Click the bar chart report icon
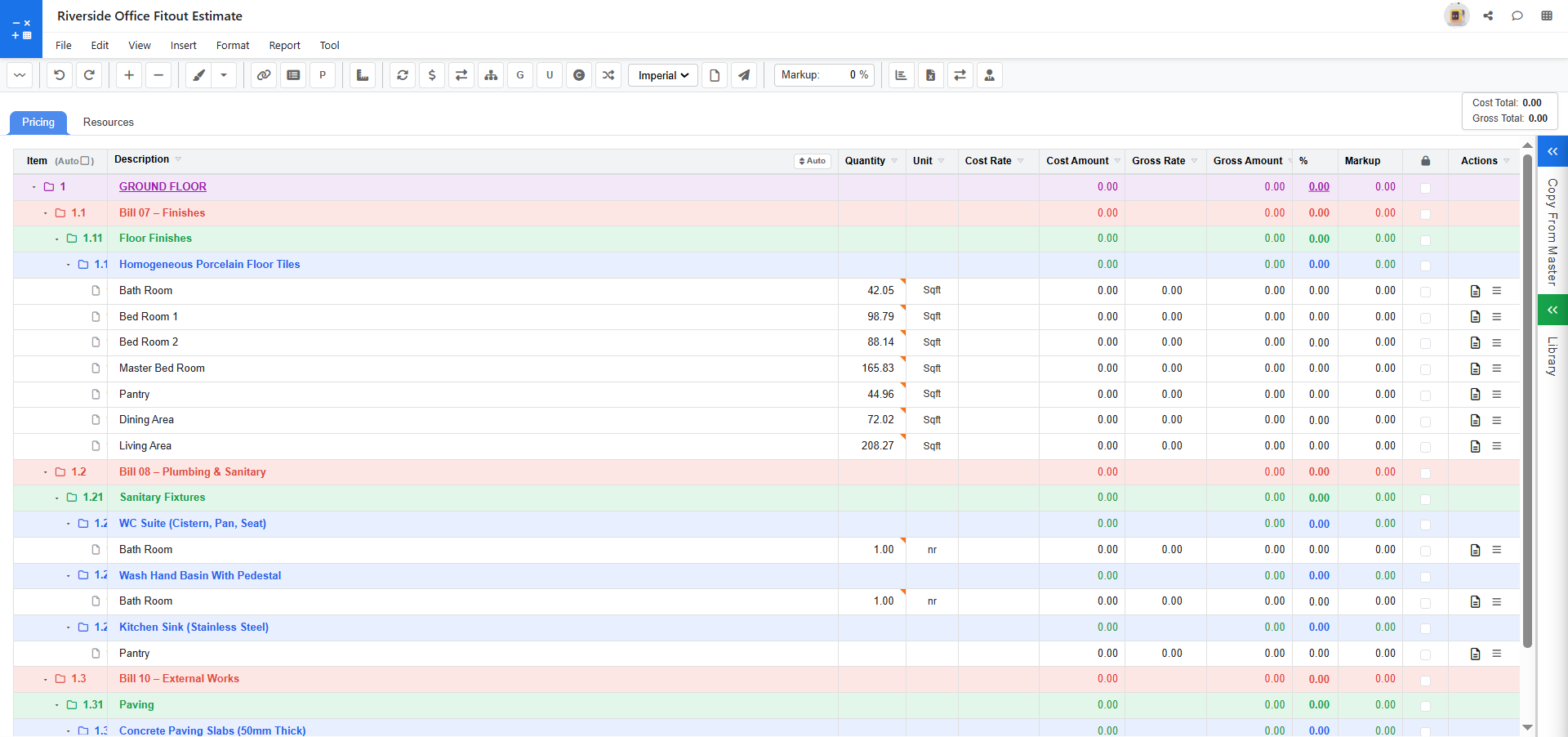Image resolution: width=1568 pixels, height=737 pixels. (901, 75)
